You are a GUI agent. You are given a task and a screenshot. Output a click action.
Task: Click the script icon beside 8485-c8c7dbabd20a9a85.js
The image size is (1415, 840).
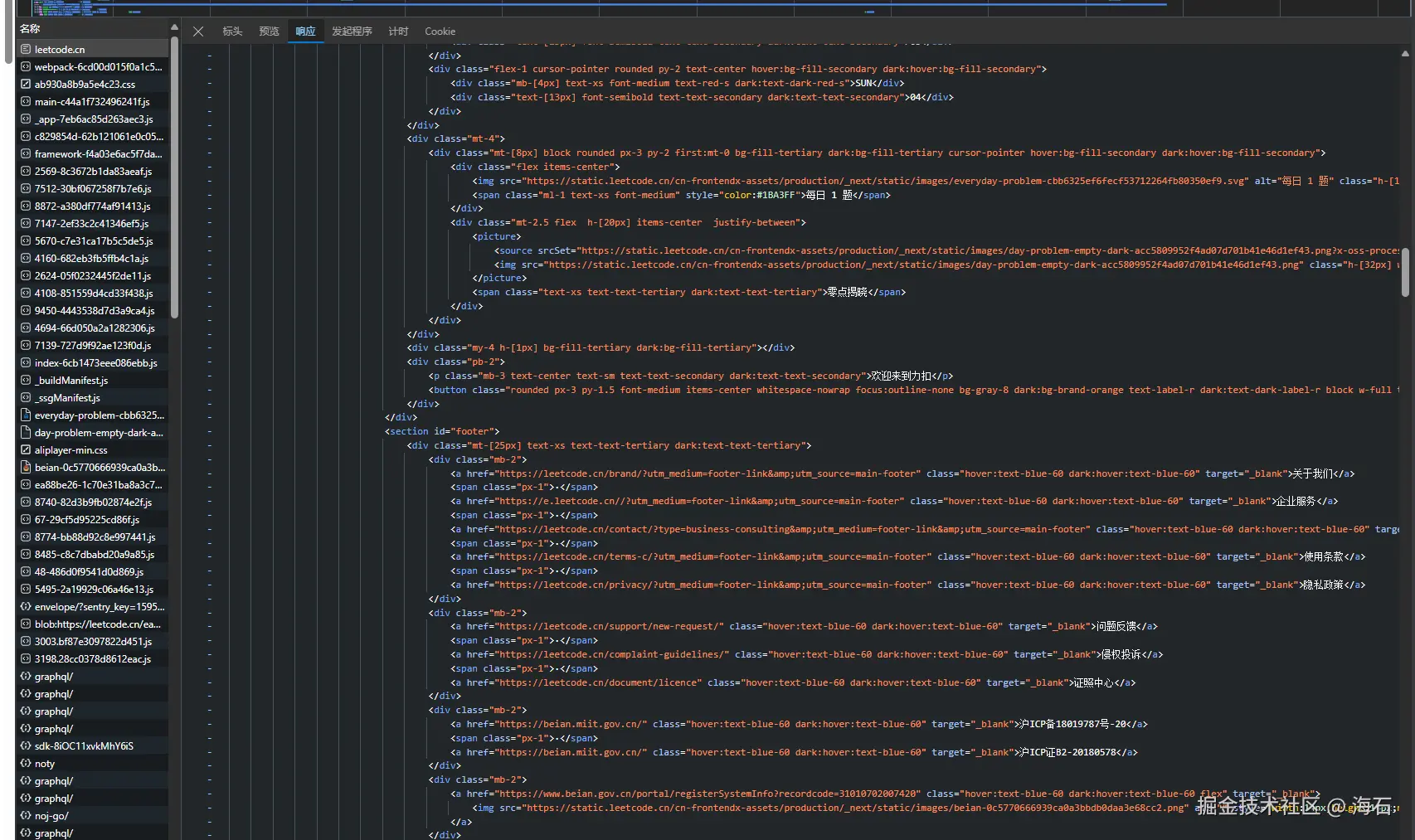(26, 555)
